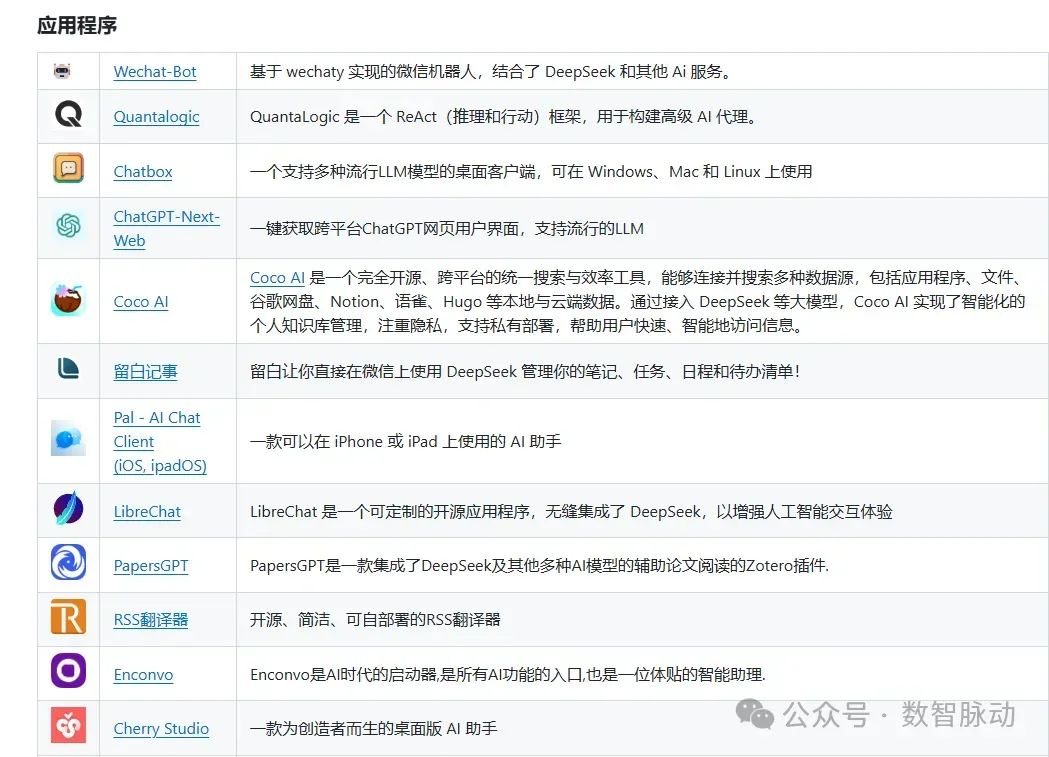
Task: Click text '开源、简洁、可自部署的RSS翻译器'
Action: (375, 620)
